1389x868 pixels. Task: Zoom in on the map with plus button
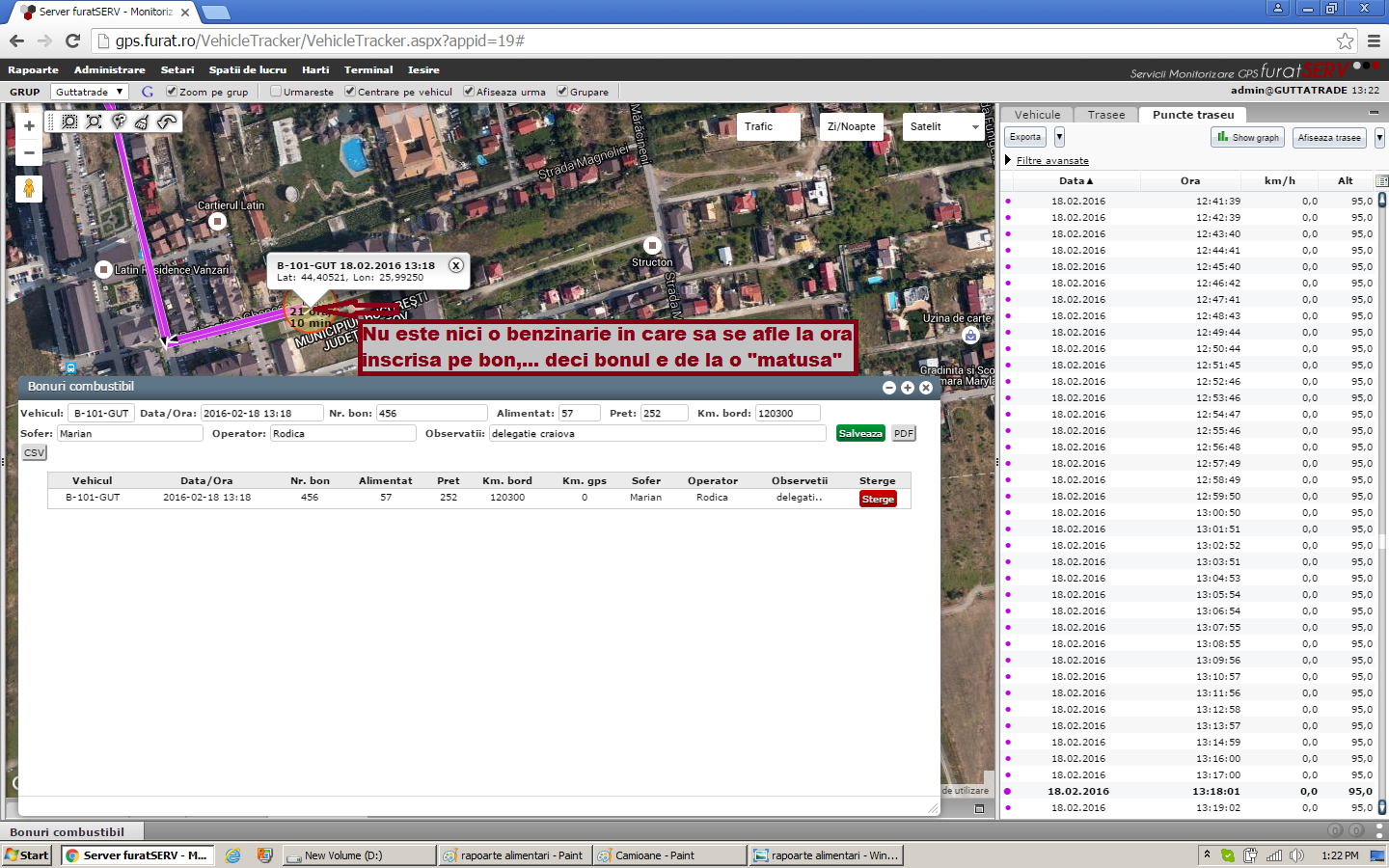pos(29,126)
